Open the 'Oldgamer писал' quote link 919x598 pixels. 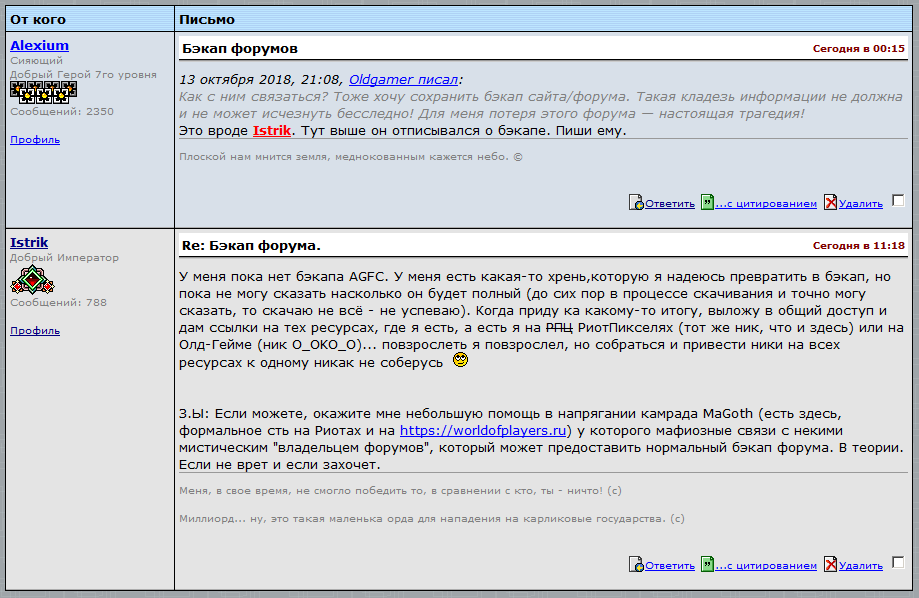403,80
